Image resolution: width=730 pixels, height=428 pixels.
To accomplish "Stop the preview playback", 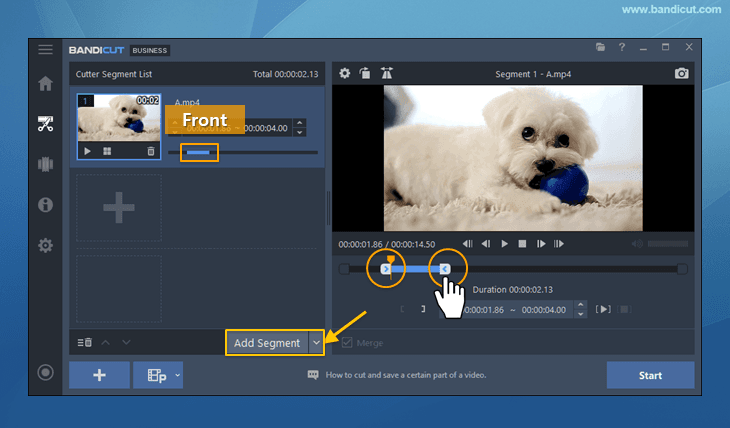I will [522, 244].
